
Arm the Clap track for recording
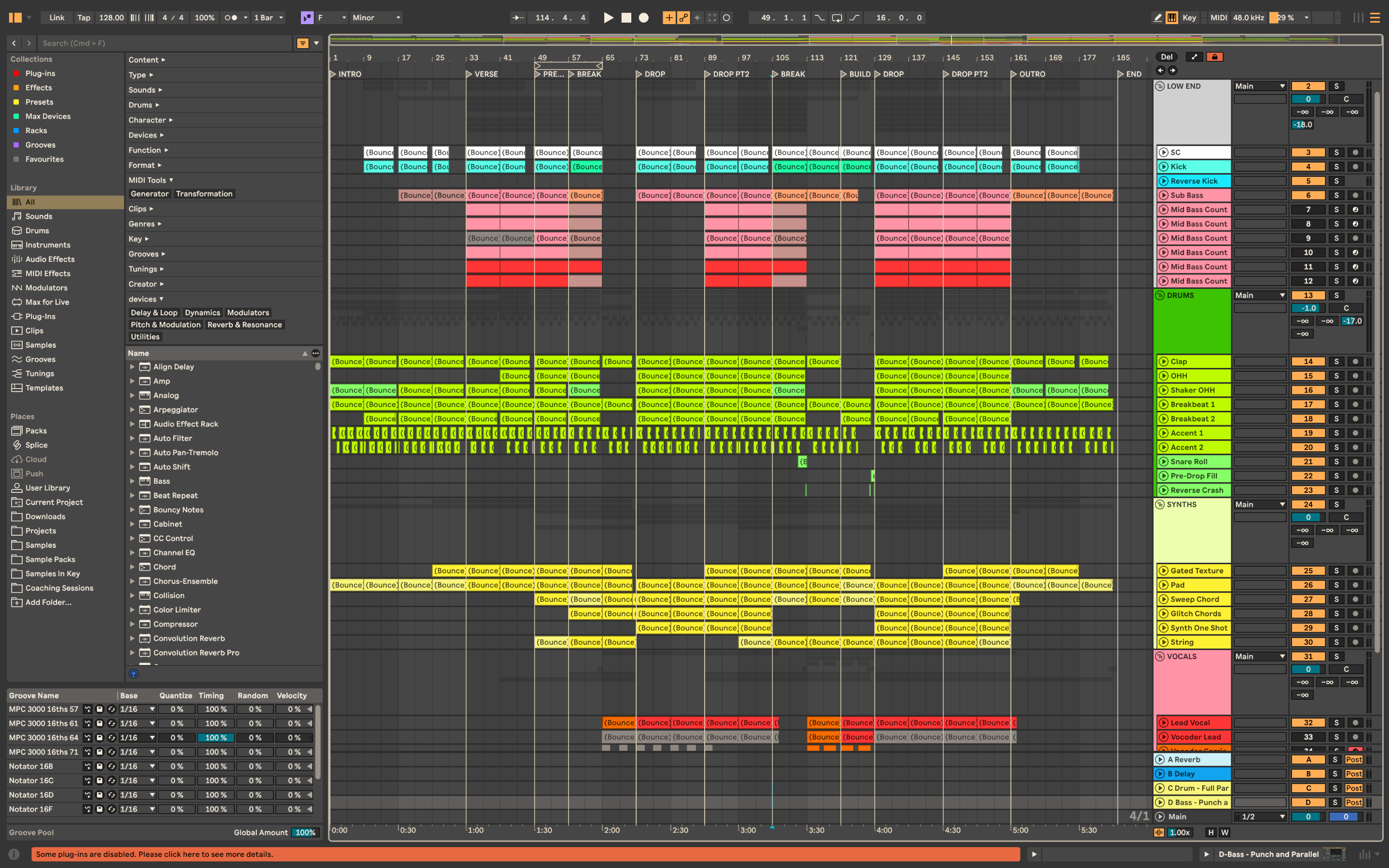[1355, 362]
